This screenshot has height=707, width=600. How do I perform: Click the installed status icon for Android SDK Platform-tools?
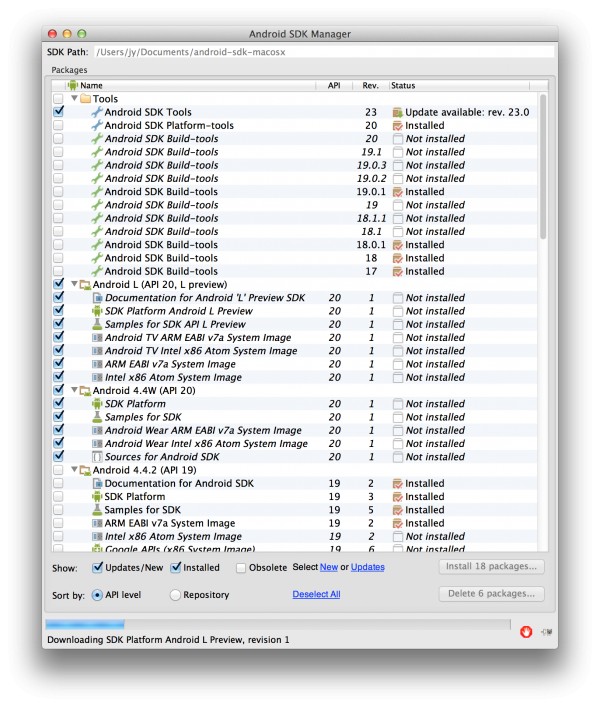point(397,125)
